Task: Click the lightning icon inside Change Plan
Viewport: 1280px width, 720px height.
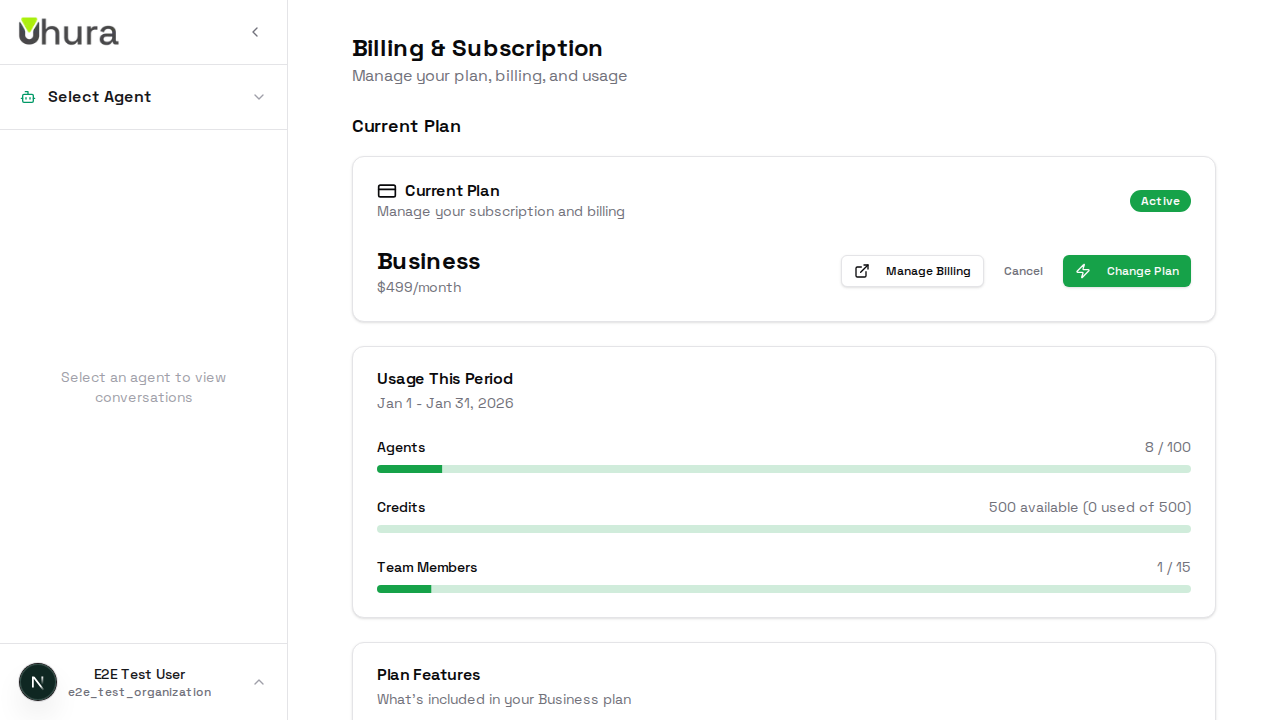Action: coord(1083,271)
